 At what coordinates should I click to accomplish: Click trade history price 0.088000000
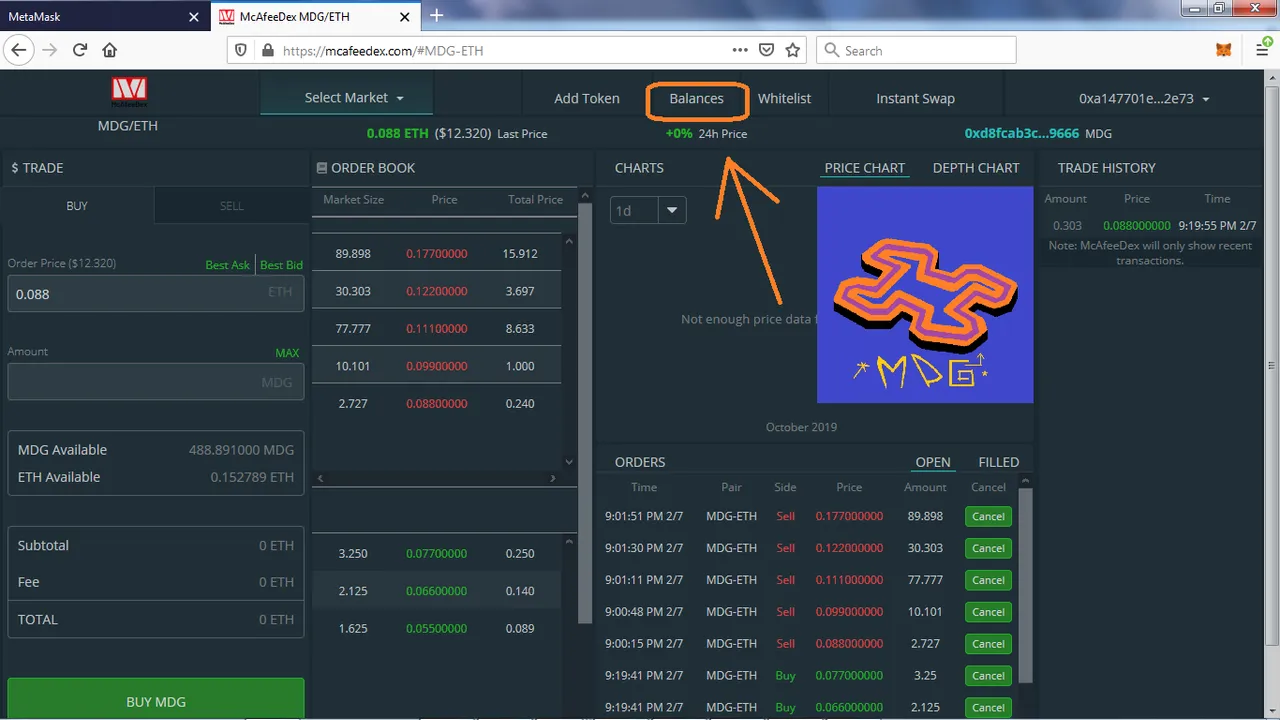(x=1137, y=226)
